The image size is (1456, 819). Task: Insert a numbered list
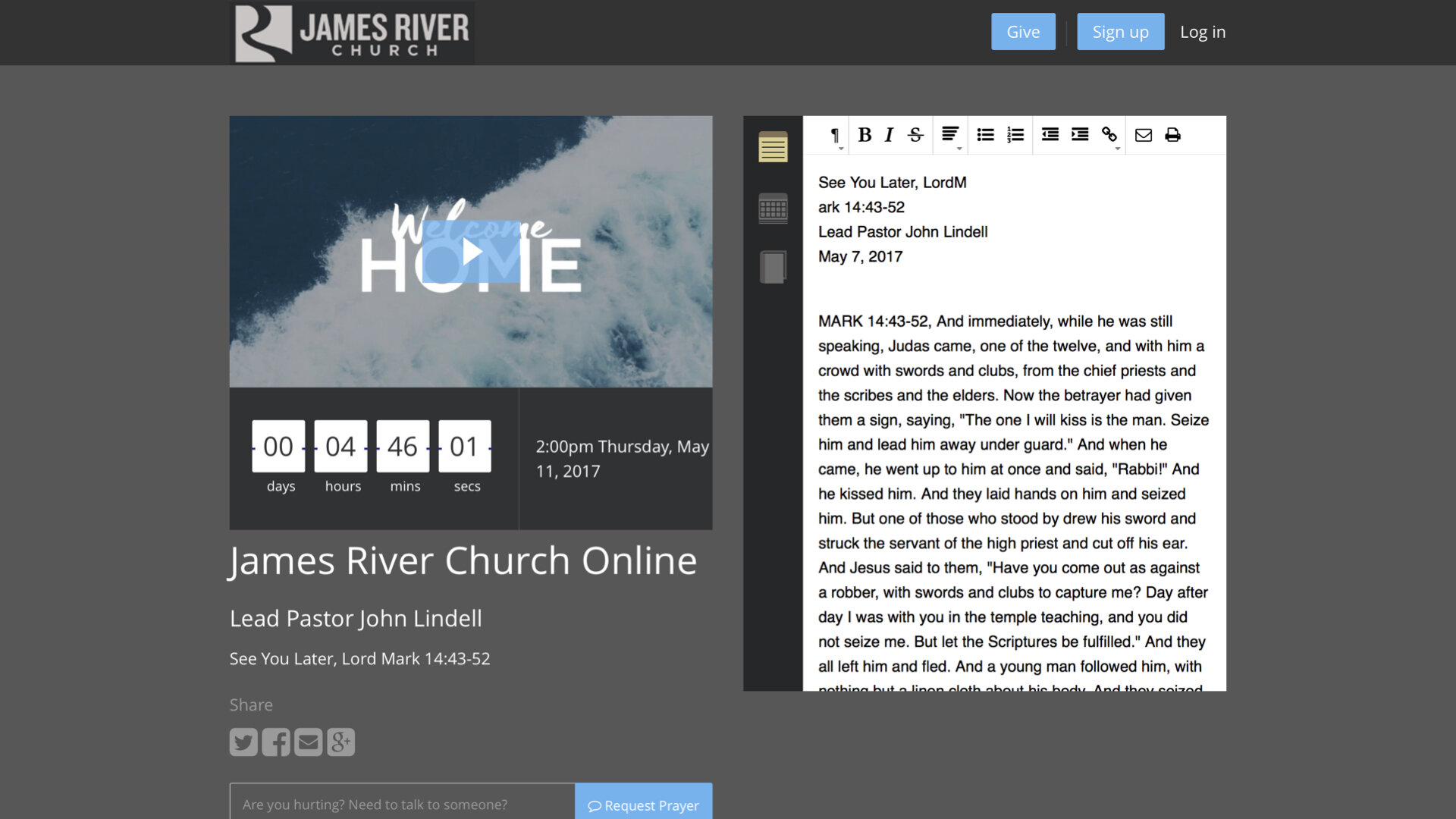pos(1015,135)
